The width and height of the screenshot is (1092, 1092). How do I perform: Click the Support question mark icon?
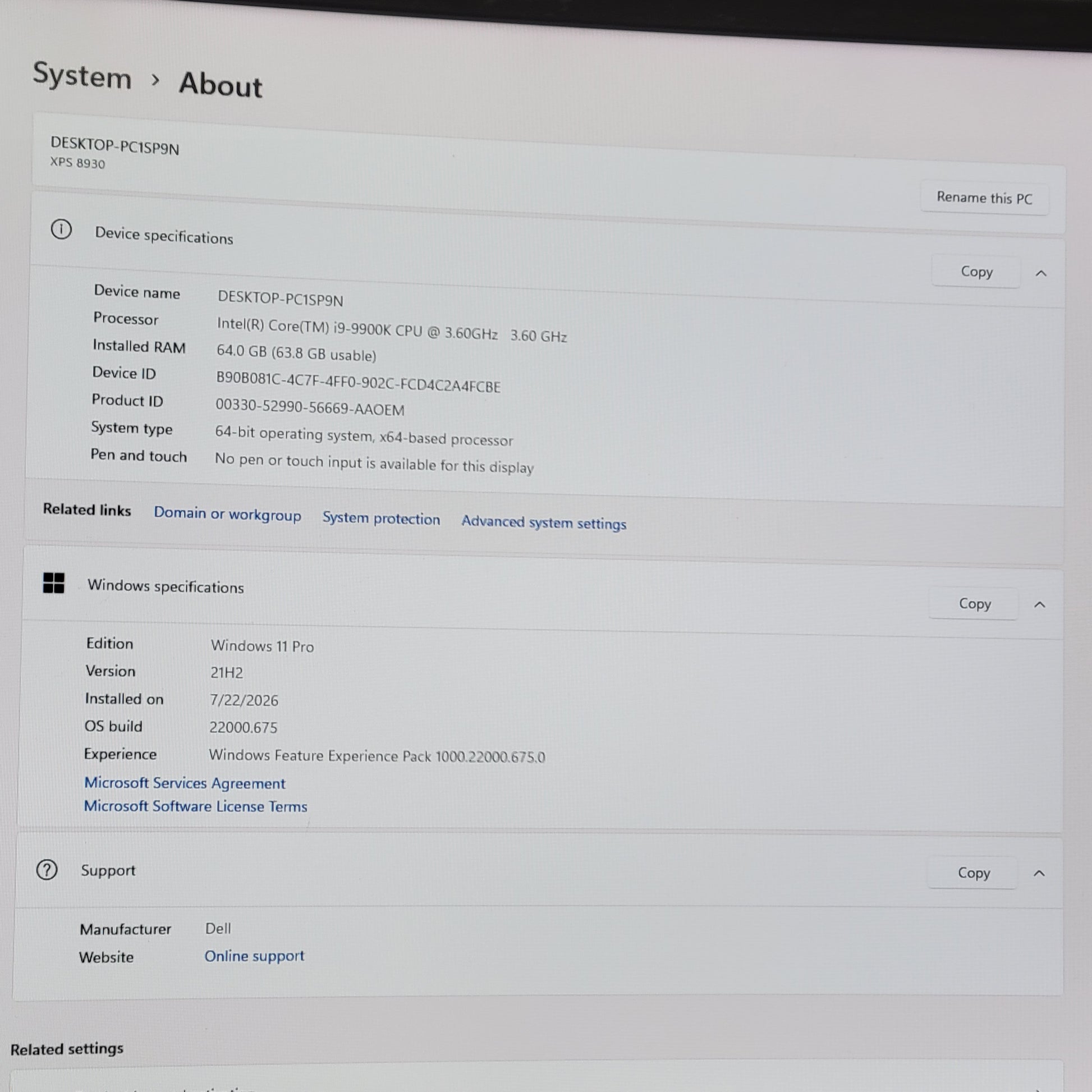pos(47,869)
